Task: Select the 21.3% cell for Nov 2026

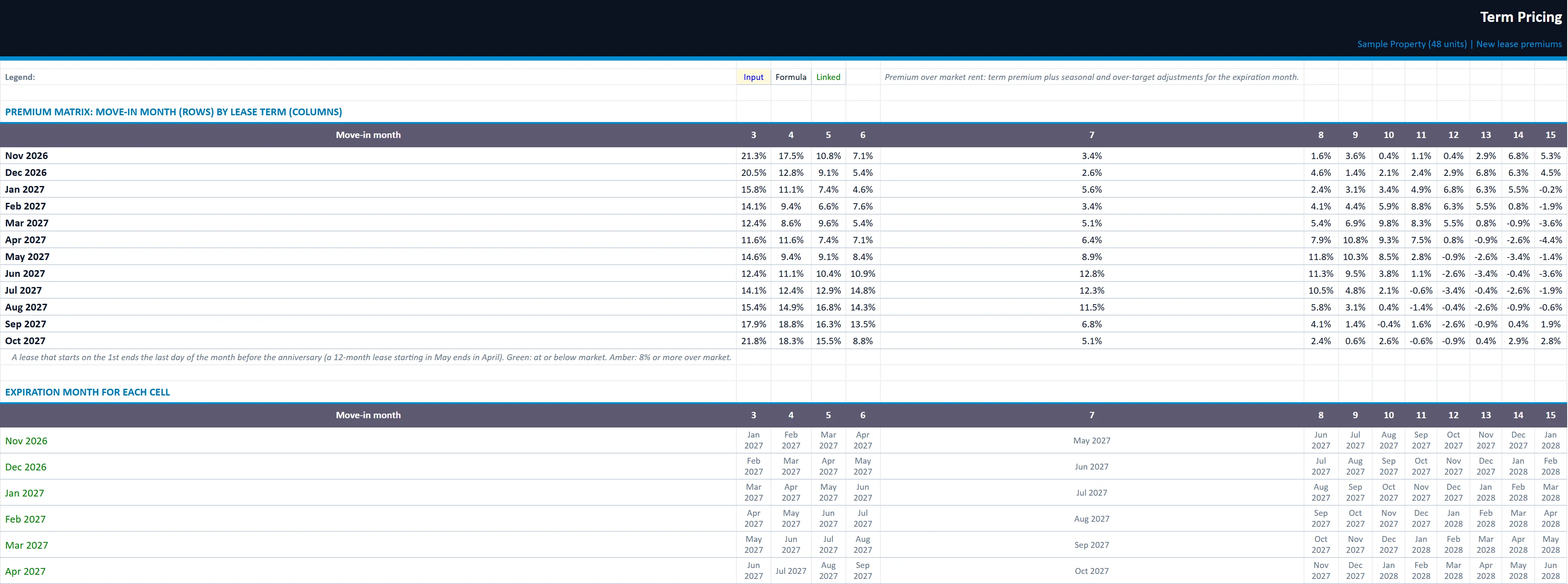Action: tap(754, 156)
